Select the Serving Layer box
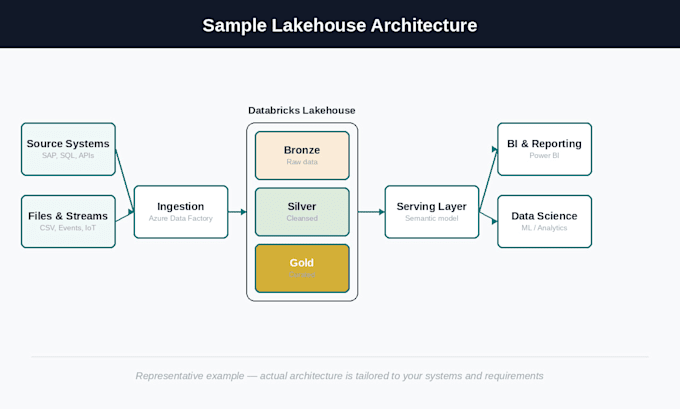This screenshot has width=680, height=409. tap(432, 212)
